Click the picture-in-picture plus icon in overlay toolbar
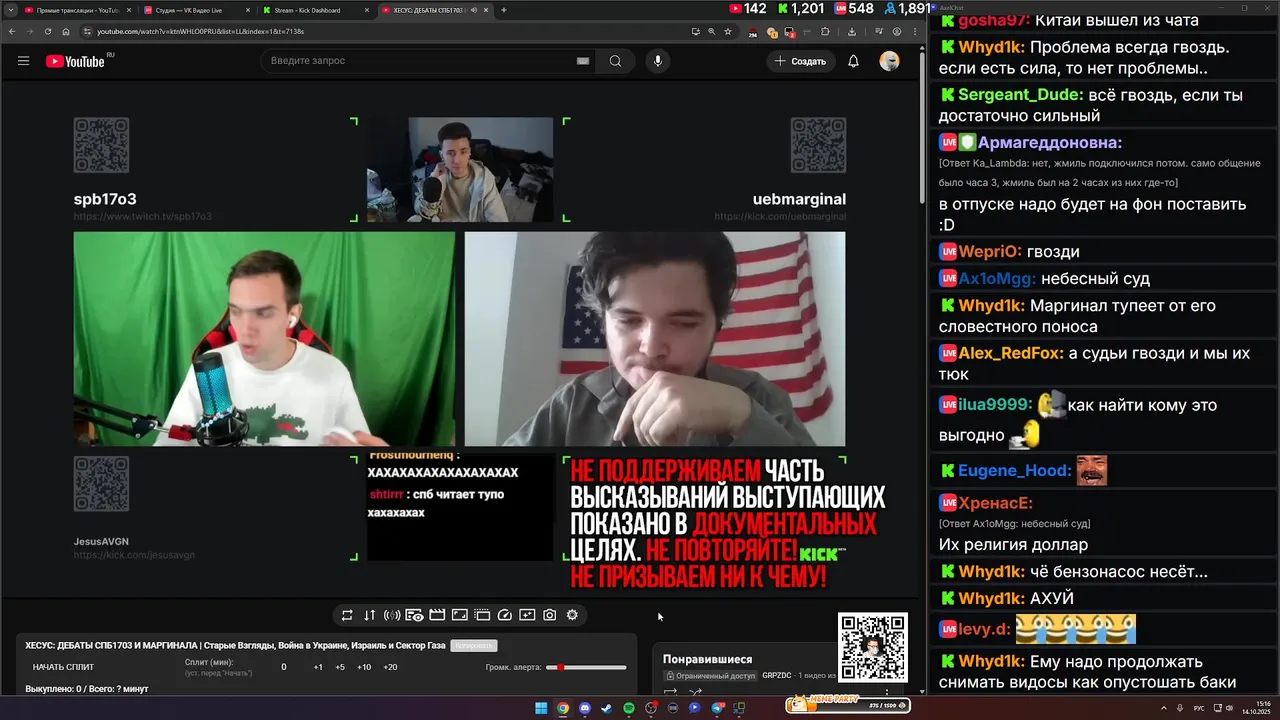Screen dimensions: 1280x720 [527, 615]
